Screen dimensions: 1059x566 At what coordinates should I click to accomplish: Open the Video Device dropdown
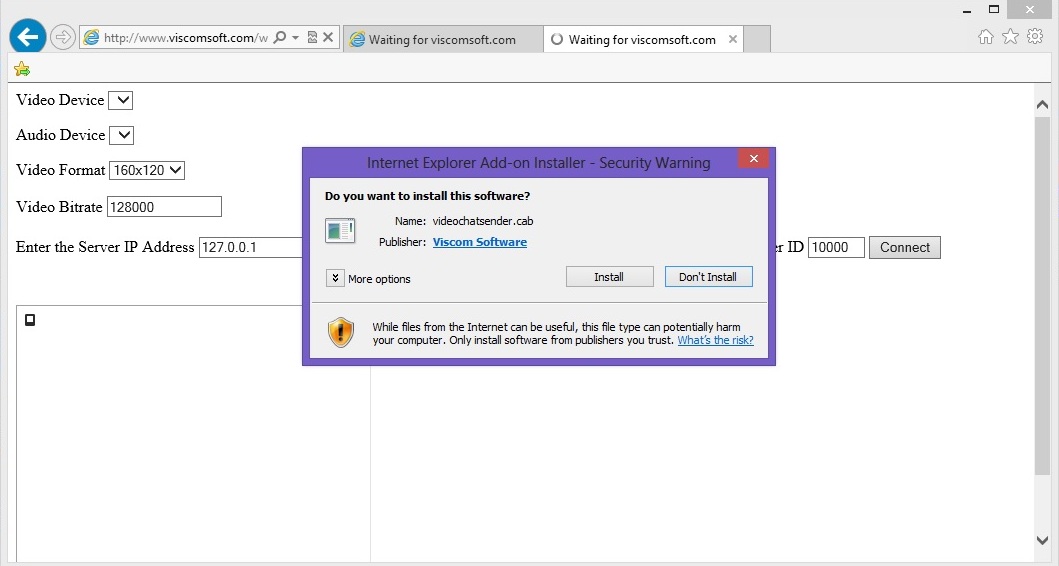pyautogui.click(x=120, y=100)
